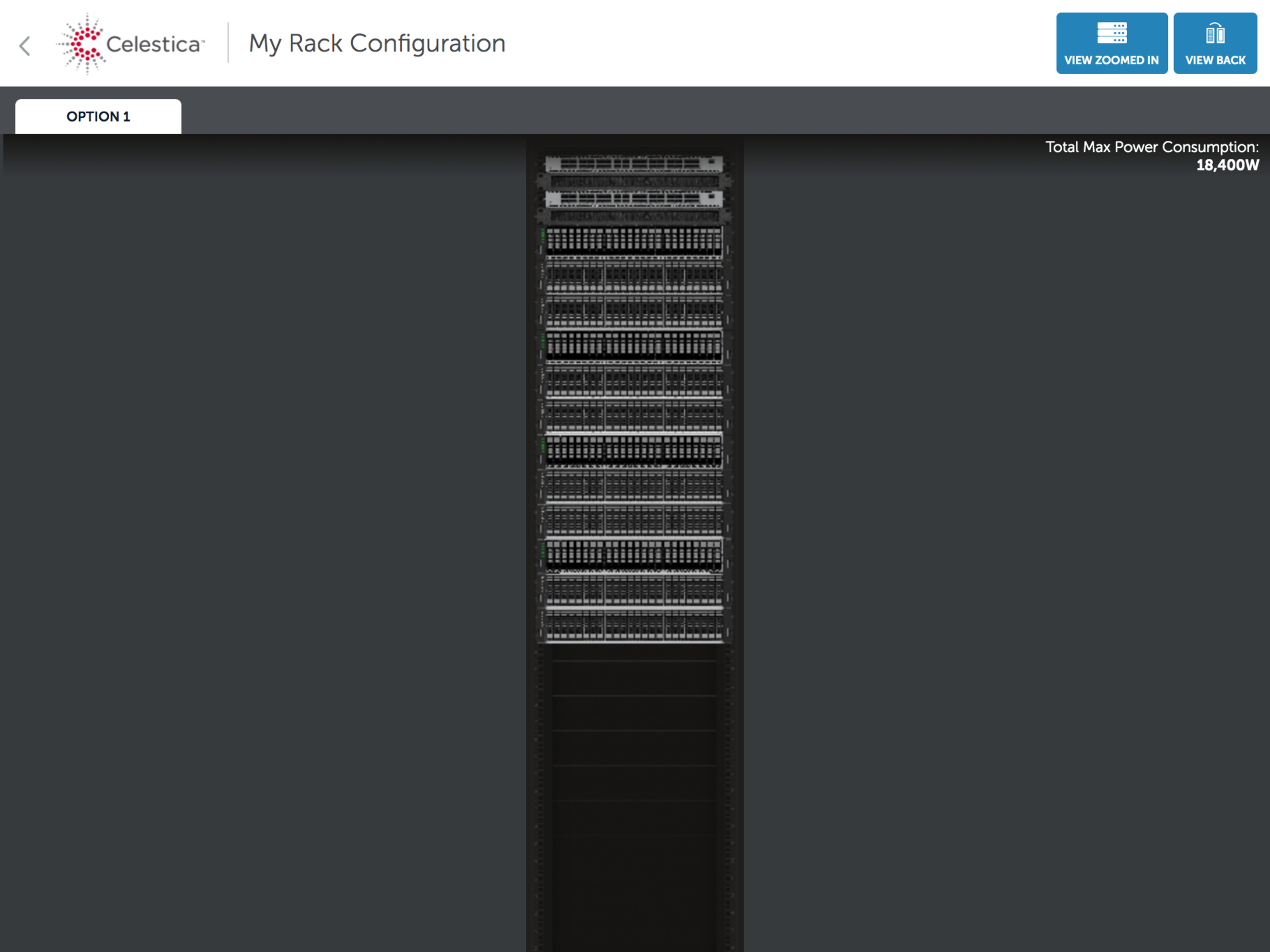Select the second patch panel in rack
Image resolution: width=1270 pixels, height=952 pixels.
click(634, 216)
